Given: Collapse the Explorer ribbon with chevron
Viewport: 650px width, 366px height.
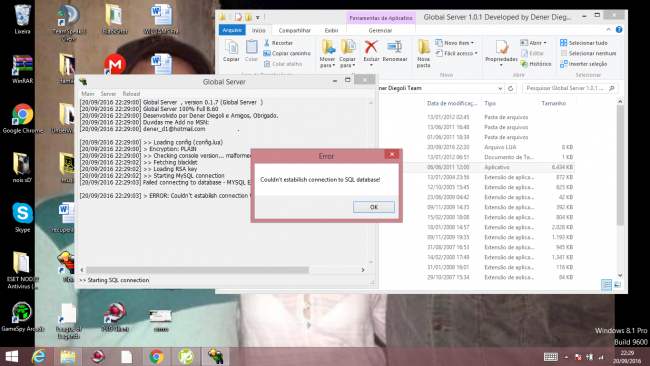Looking at the screenshot, I should [x=609, y=29].
